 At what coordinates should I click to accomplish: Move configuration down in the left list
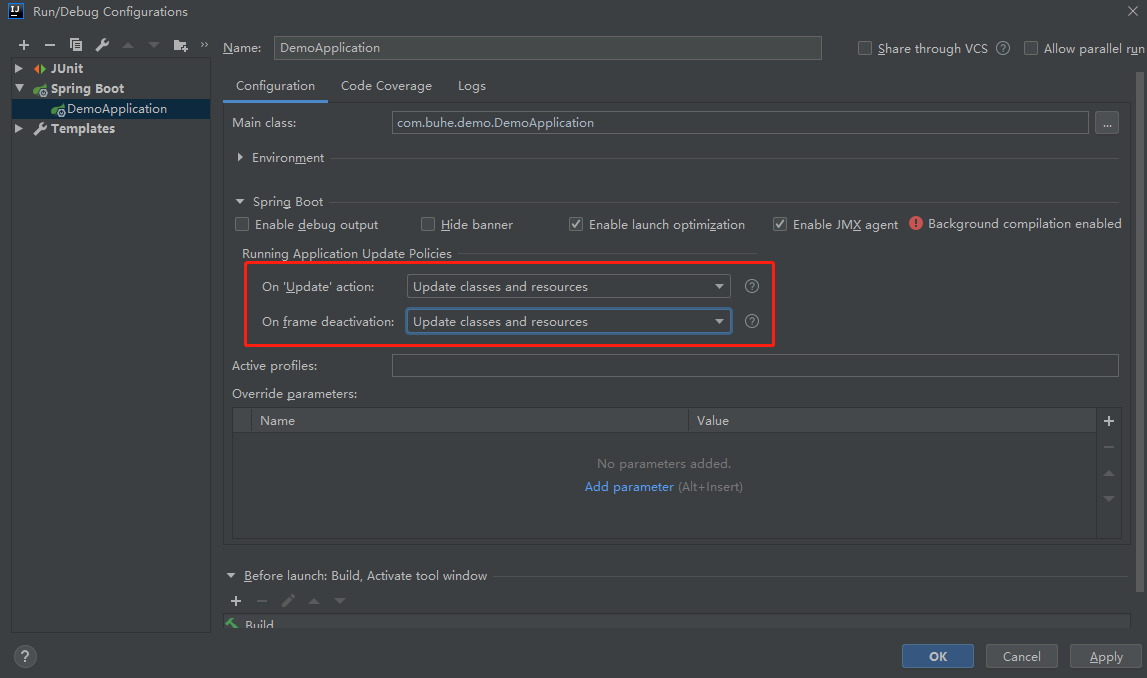(x=154, y=45)
